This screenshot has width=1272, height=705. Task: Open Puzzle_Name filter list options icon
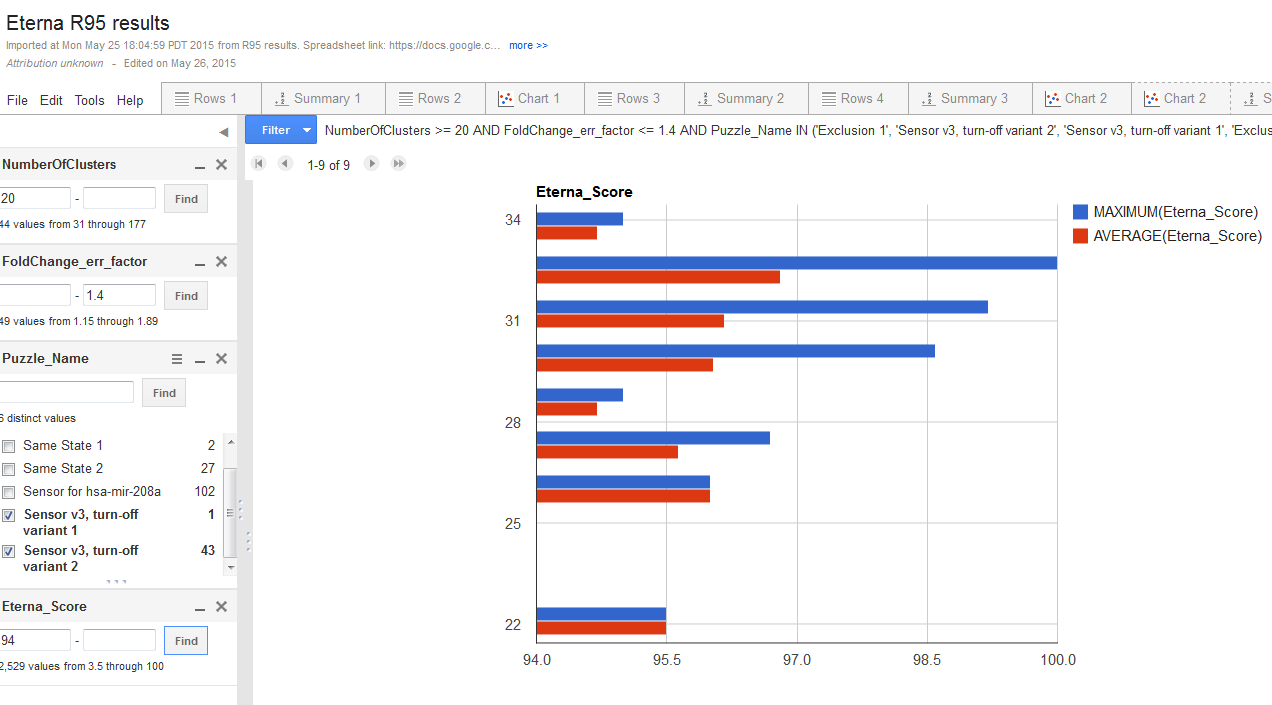click(177, 359)
